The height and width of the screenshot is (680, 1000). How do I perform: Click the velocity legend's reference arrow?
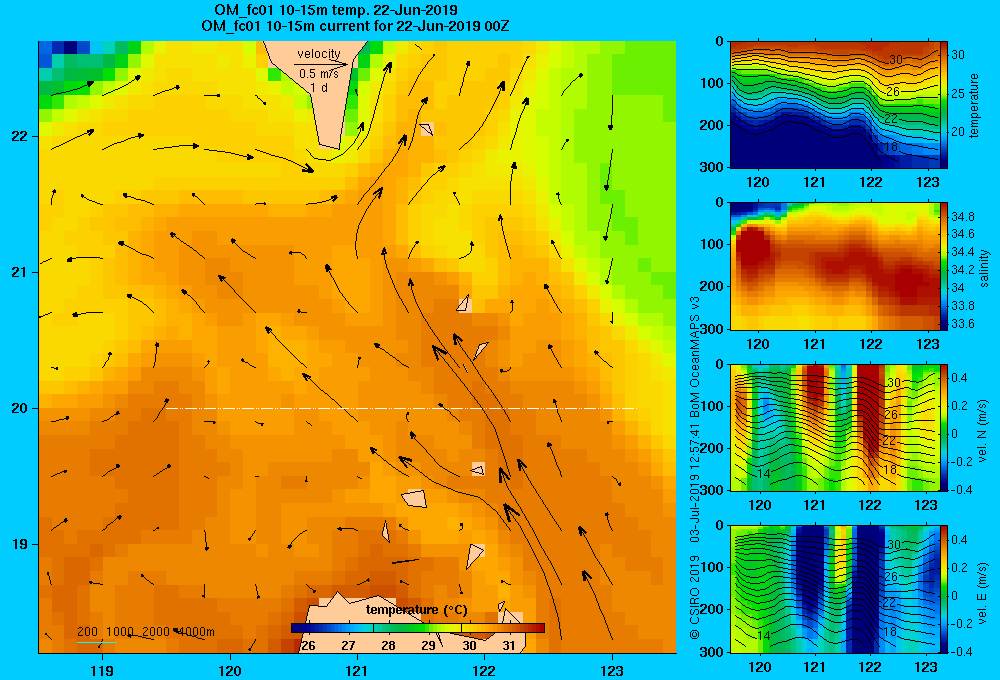tap(321, 64)
